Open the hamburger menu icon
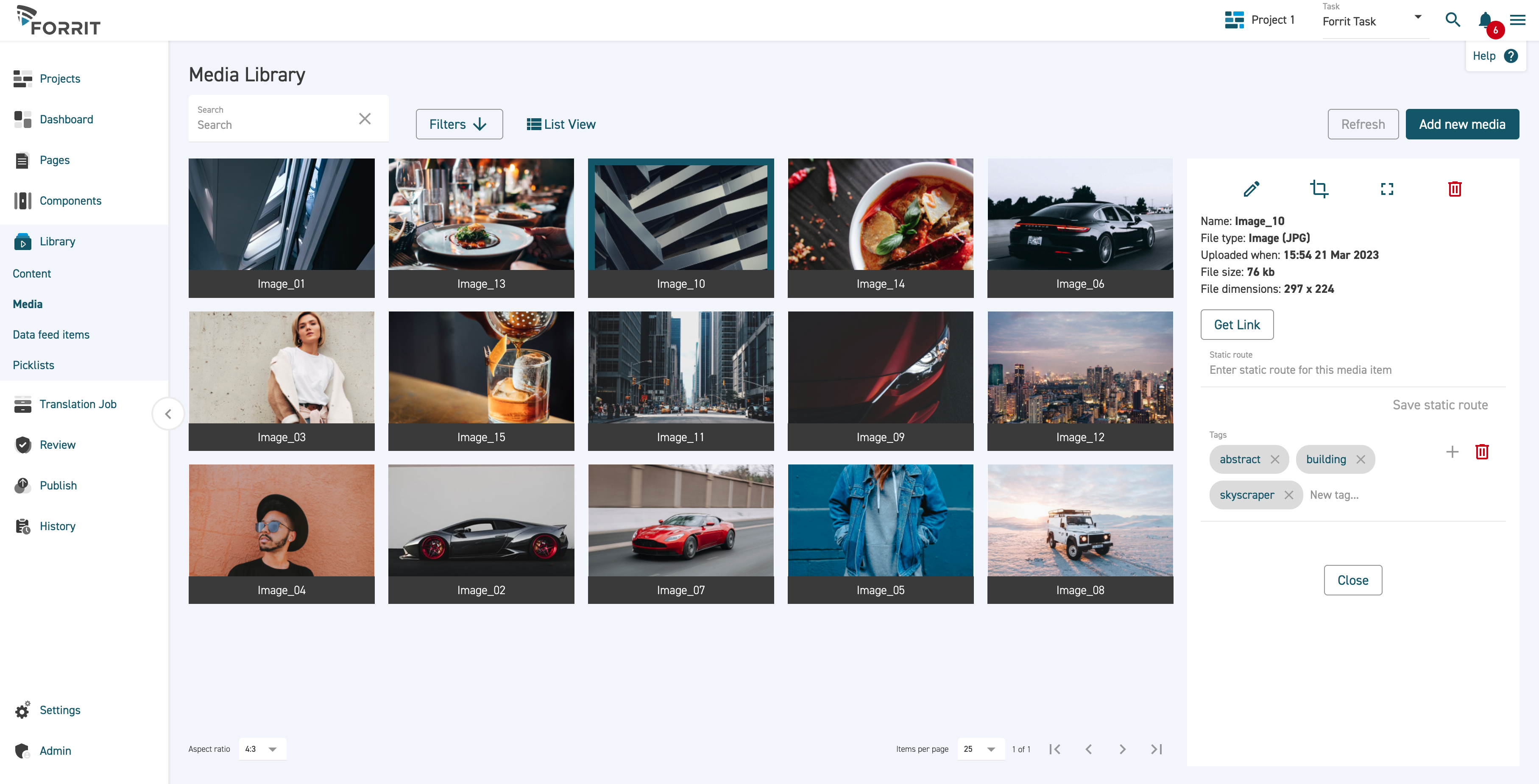 click(x=1517, y=19)
